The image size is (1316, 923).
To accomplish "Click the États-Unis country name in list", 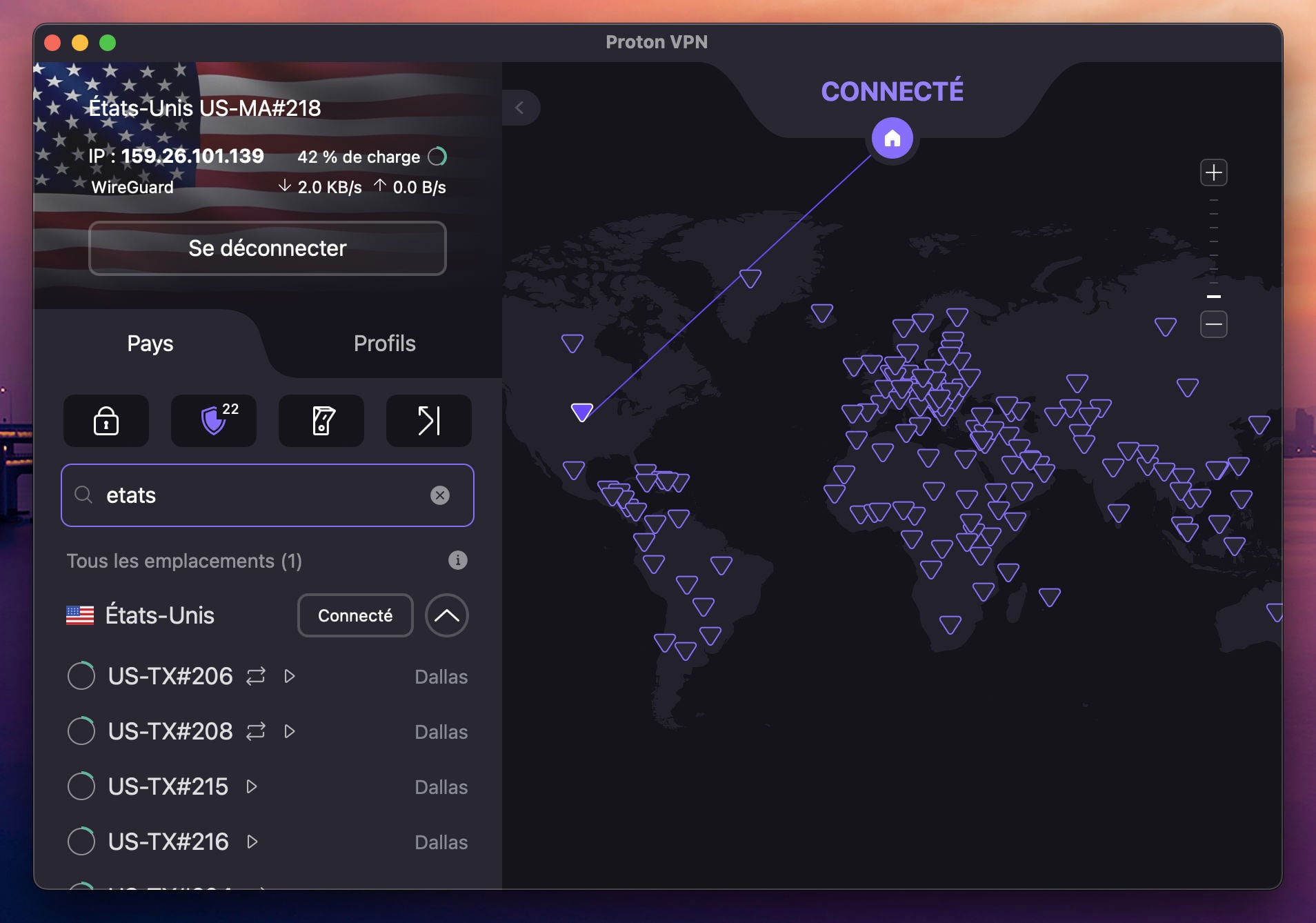I will pos(160,615).
